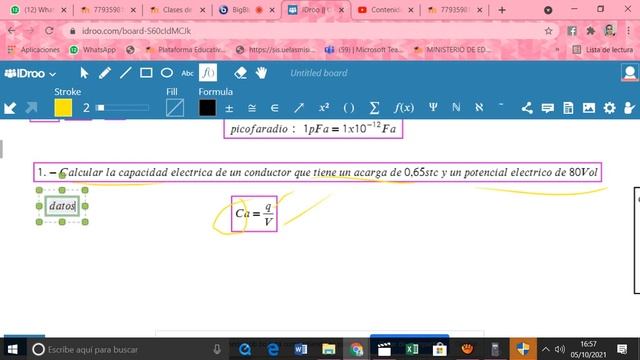
Task: Open the Windows Start menu
Action: click(x=13, y=349)
